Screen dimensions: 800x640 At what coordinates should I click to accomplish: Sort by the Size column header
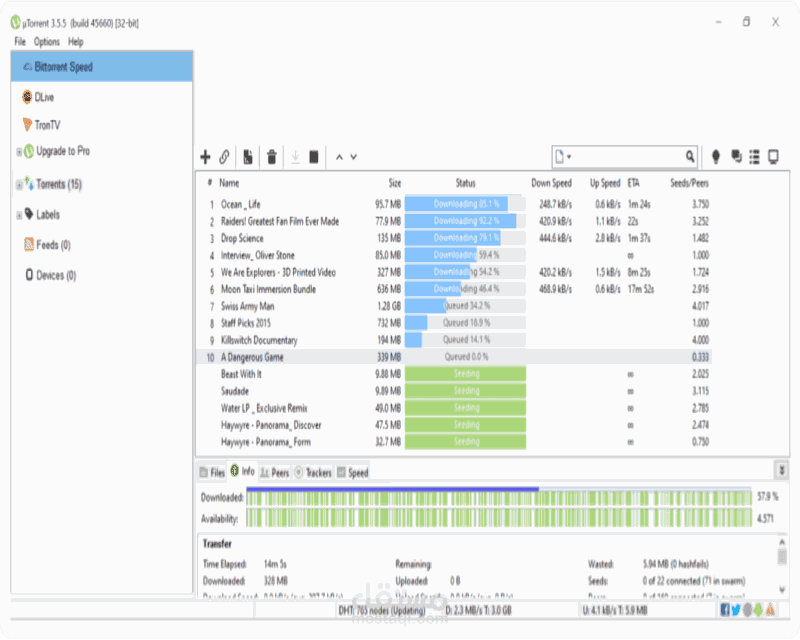click(x=395, y=183)
